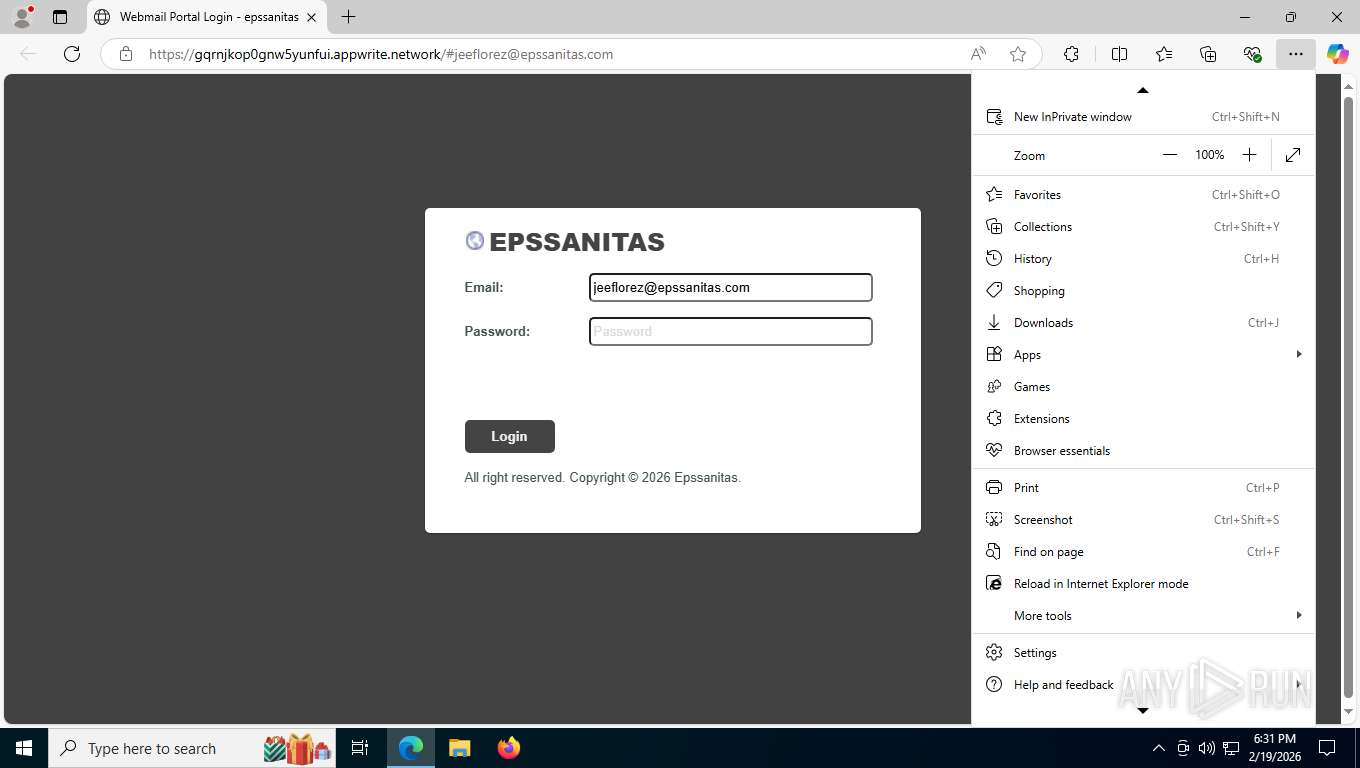The image size is (1360, 768).
Task: Focus the Password input field
Action: tap(731, 331)
